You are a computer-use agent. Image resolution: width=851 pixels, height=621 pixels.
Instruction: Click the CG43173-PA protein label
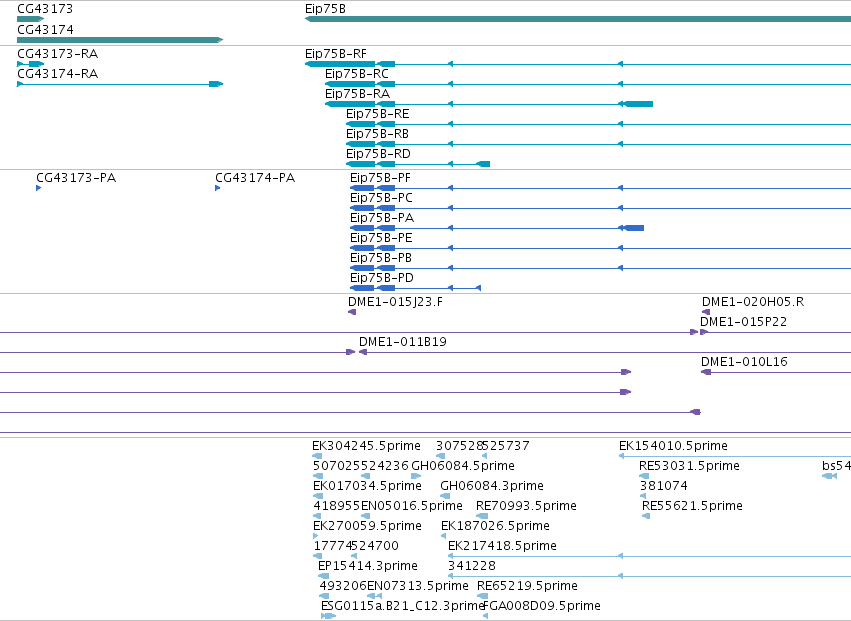coord(76,178)
